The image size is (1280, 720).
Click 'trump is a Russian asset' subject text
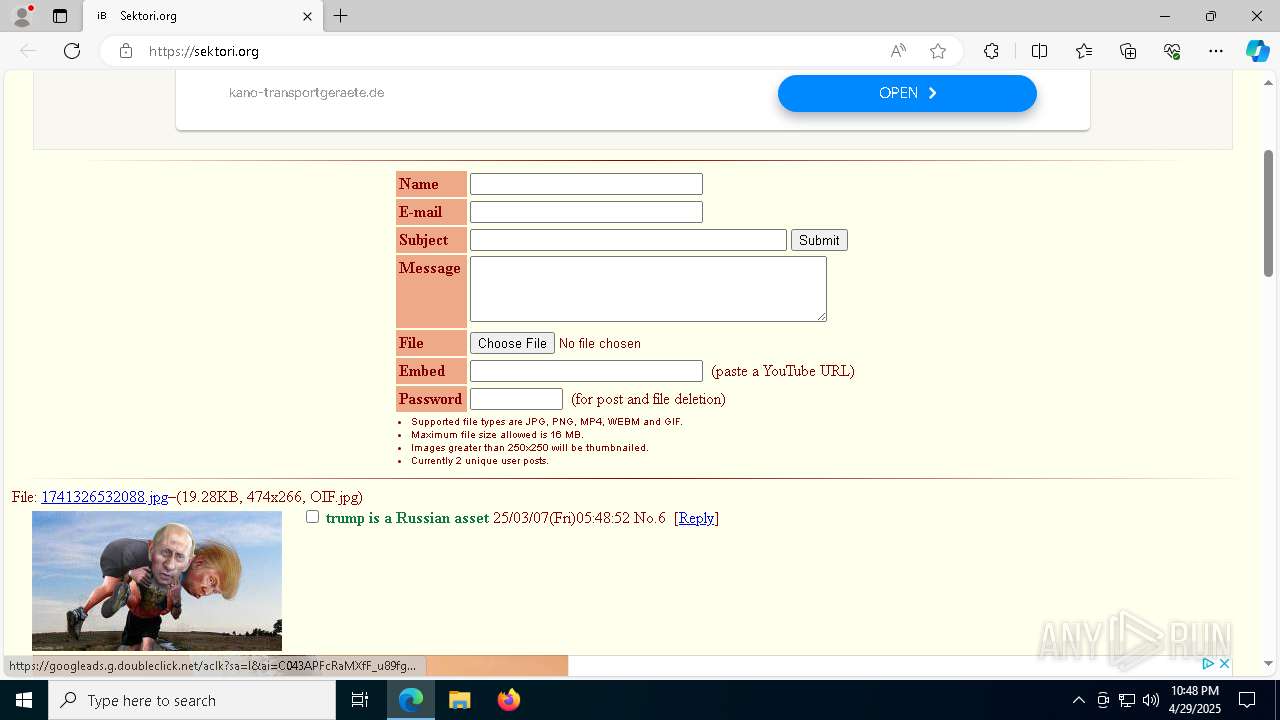(x=407, y=518)
